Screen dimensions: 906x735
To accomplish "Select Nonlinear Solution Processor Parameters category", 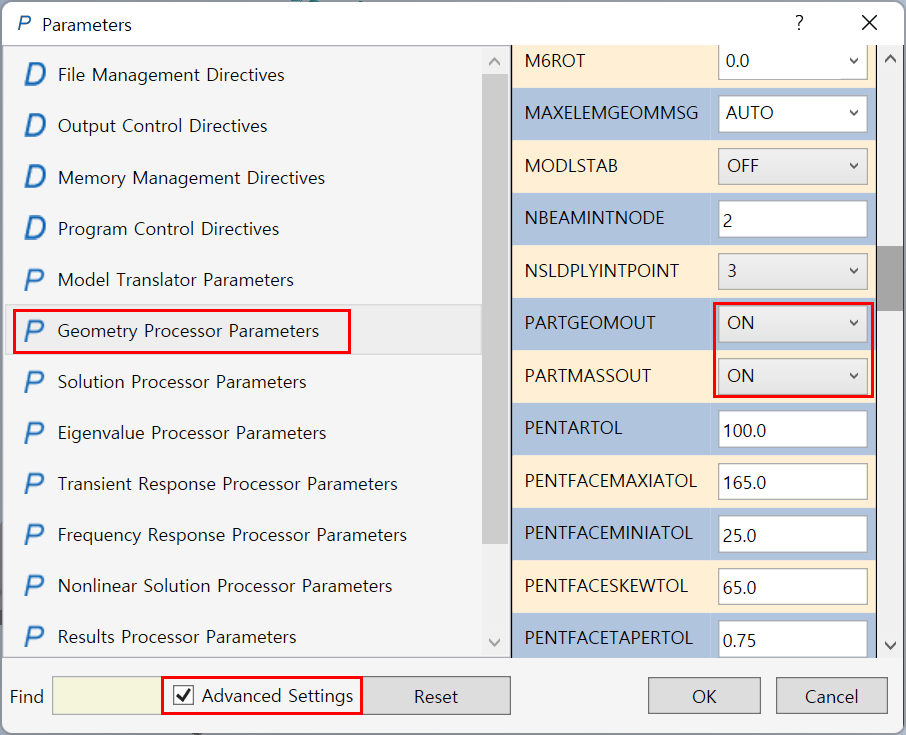I will coord(225,586).
